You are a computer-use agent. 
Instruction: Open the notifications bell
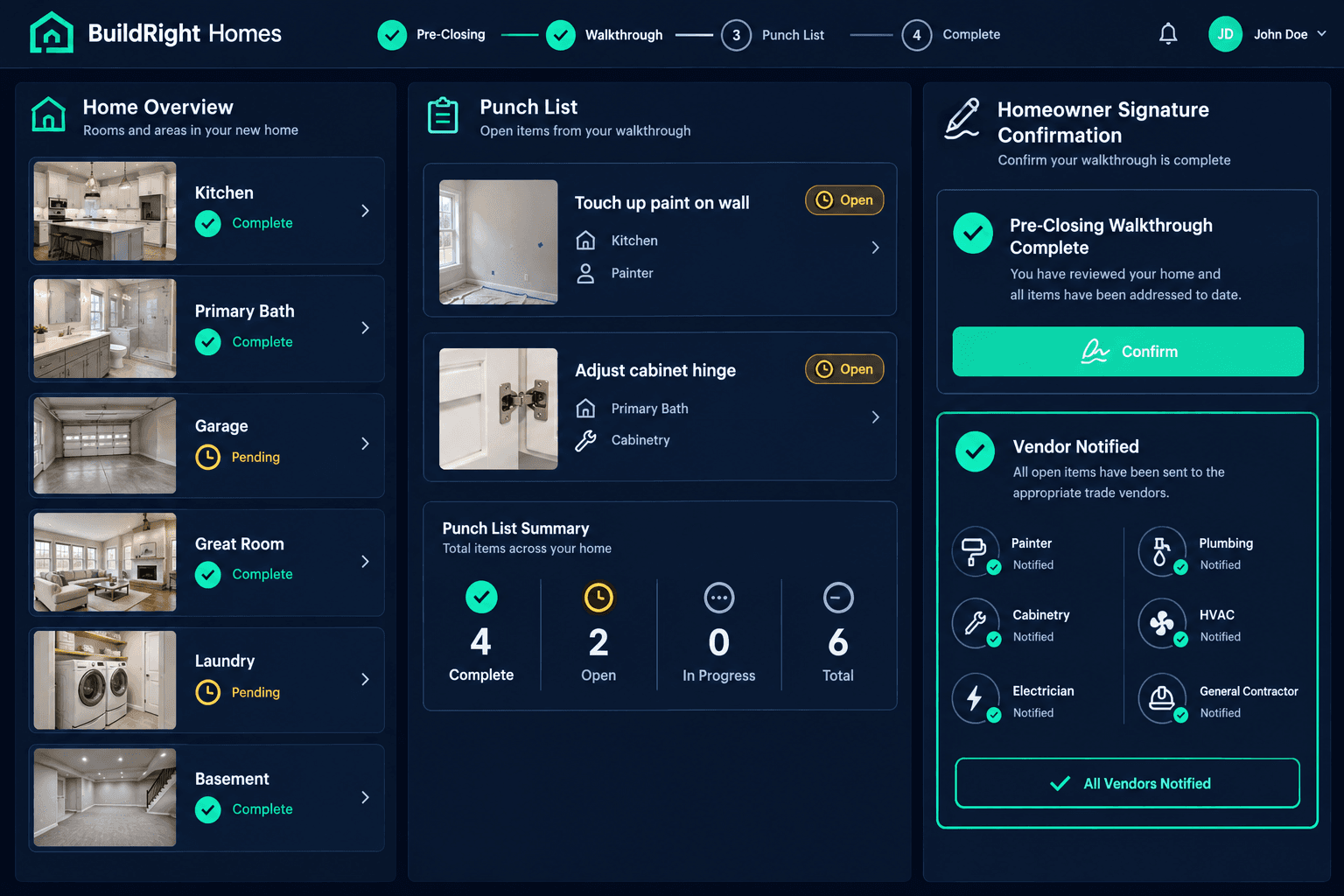tap(1168, 34)
